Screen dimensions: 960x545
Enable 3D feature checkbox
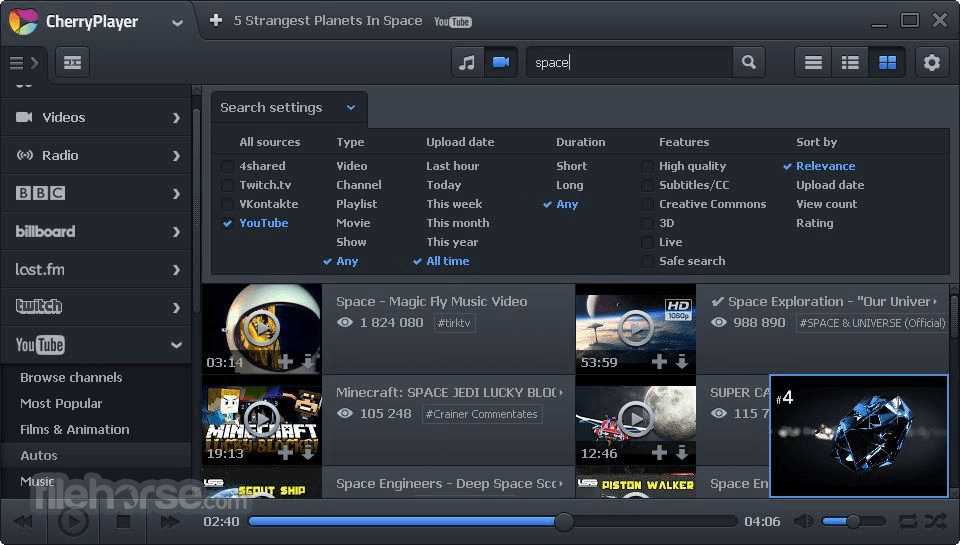coord(647,223)
